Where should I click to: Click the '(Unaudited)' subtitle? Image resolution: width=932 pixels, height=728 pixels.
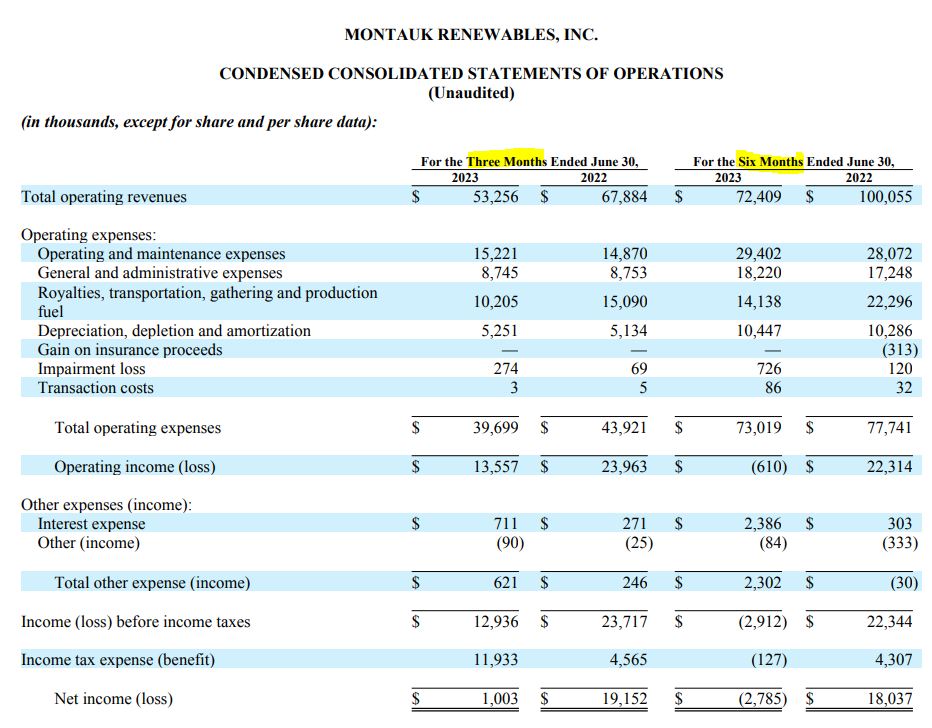click(x=471, y=93)
